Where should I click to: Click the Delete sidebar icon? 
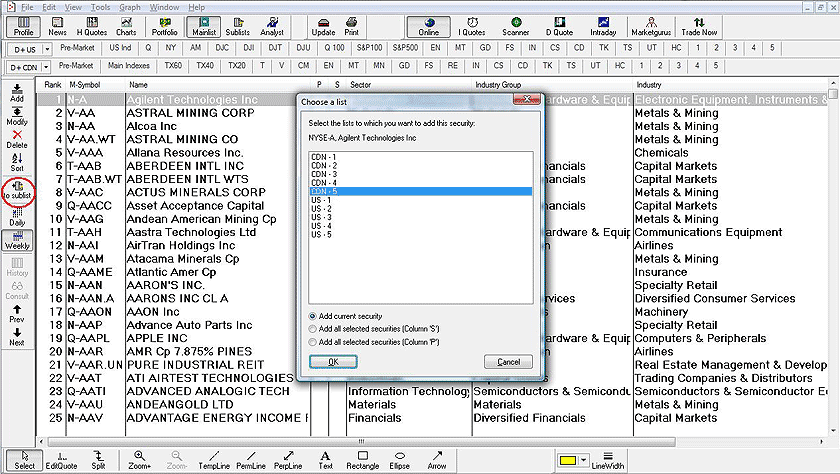17,139
